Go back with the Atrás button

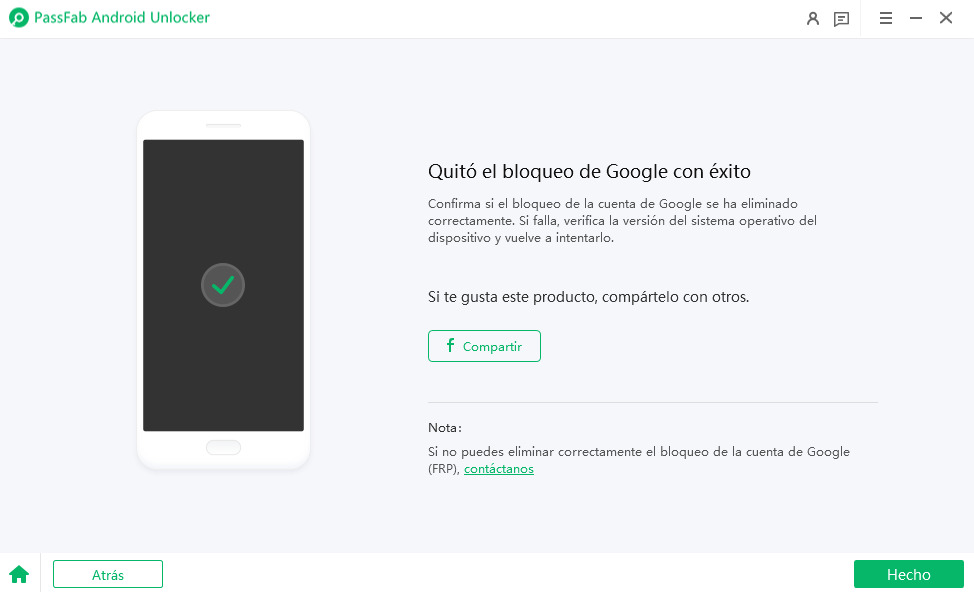(108, 574)
